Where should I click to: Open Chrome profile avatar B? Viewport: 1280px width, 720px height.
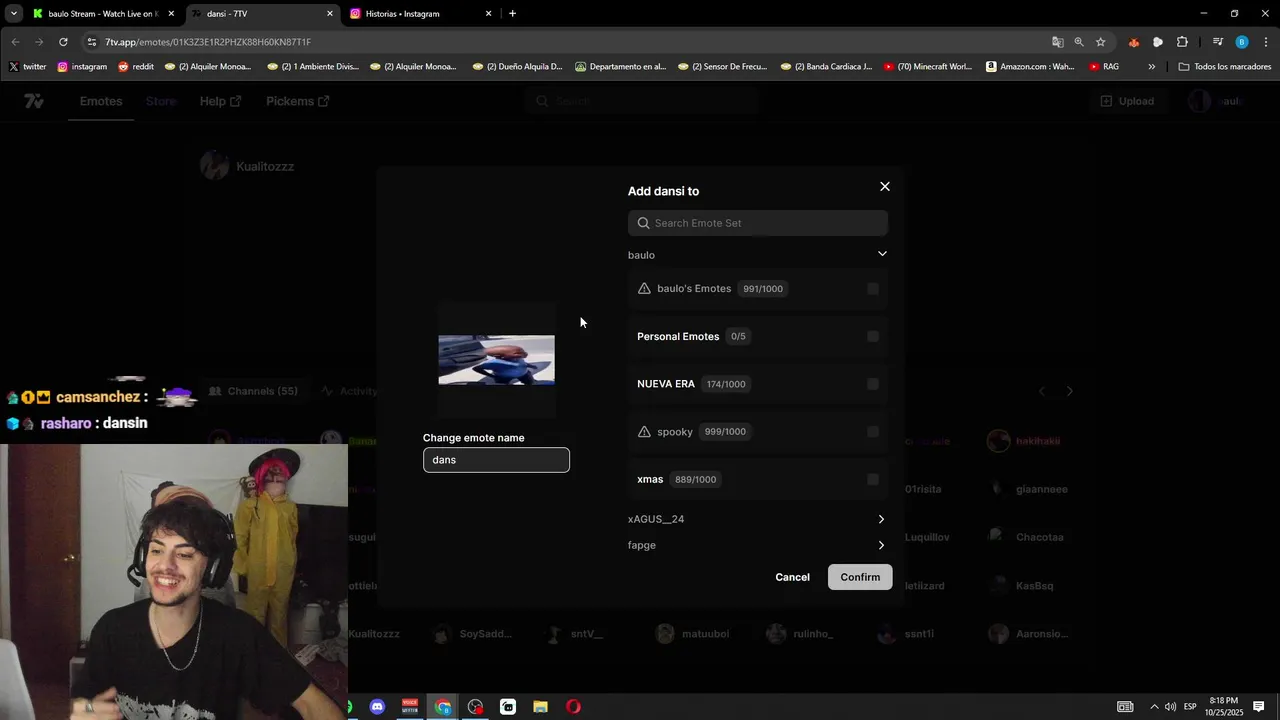click(1242, 42)
